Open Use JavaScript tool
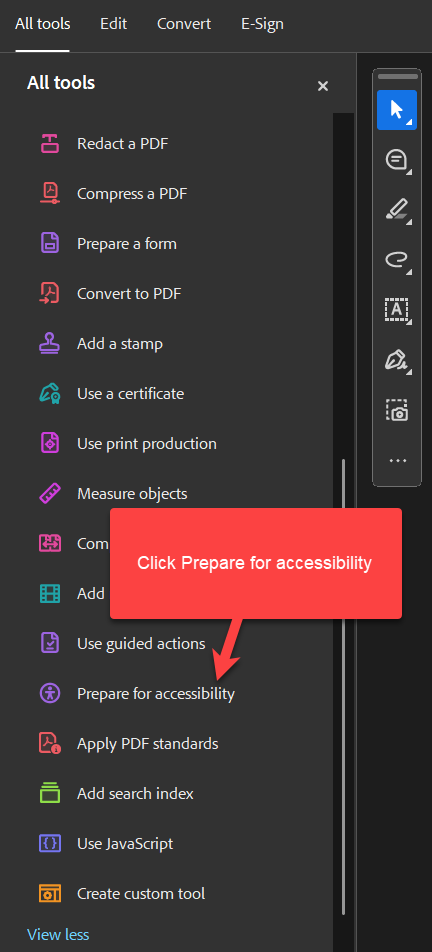Screen dimensions: 432x952 125,843
